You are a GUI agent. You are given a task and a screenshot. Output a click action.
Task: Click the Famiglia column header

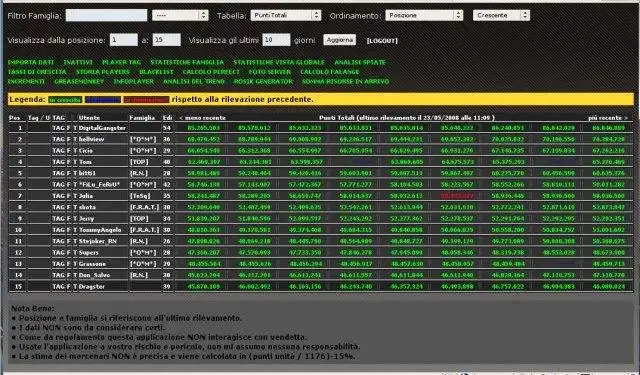[x=142, y=118]
